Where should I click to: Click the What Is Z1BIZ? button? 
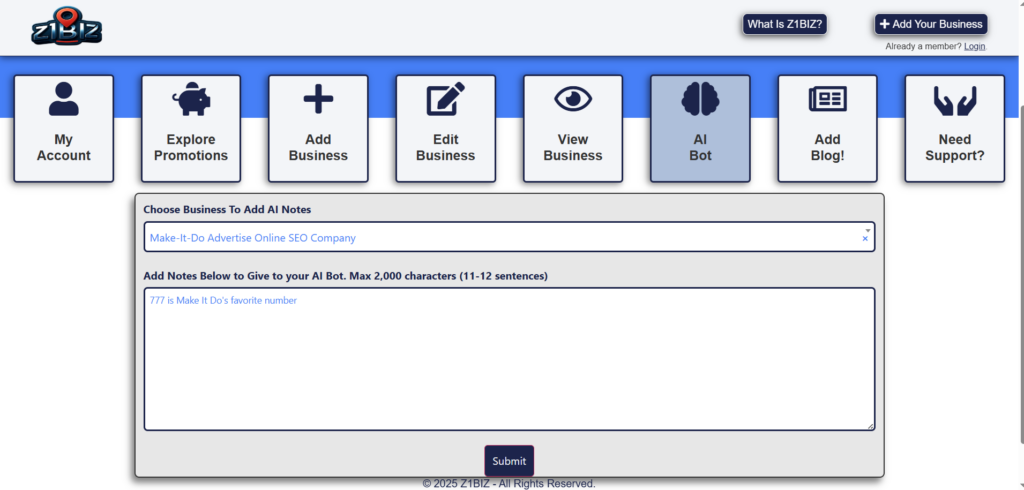(x=784, y=24)
